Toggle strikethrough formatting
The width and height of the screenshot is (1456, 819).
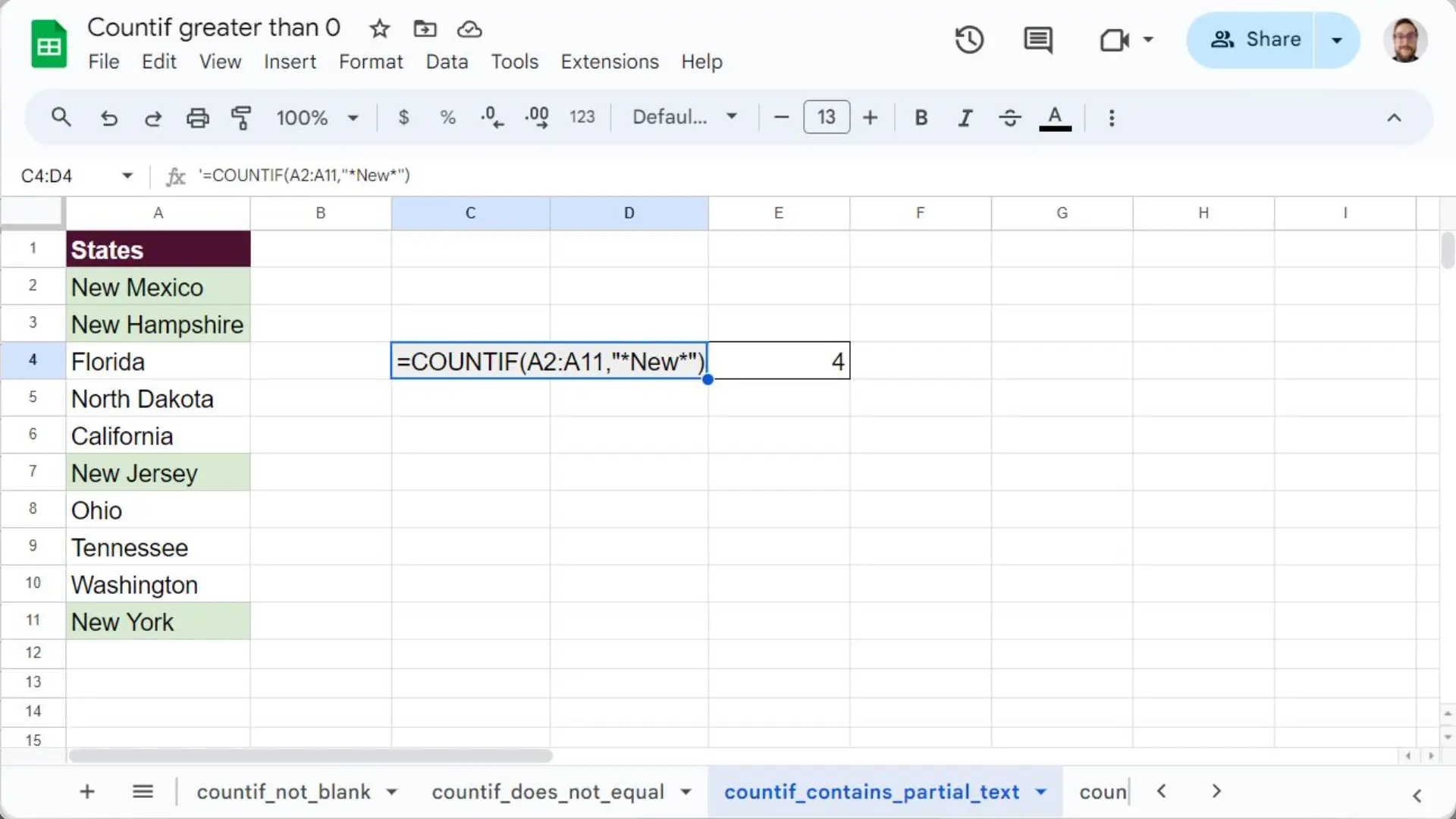(x=1009, y=118)
